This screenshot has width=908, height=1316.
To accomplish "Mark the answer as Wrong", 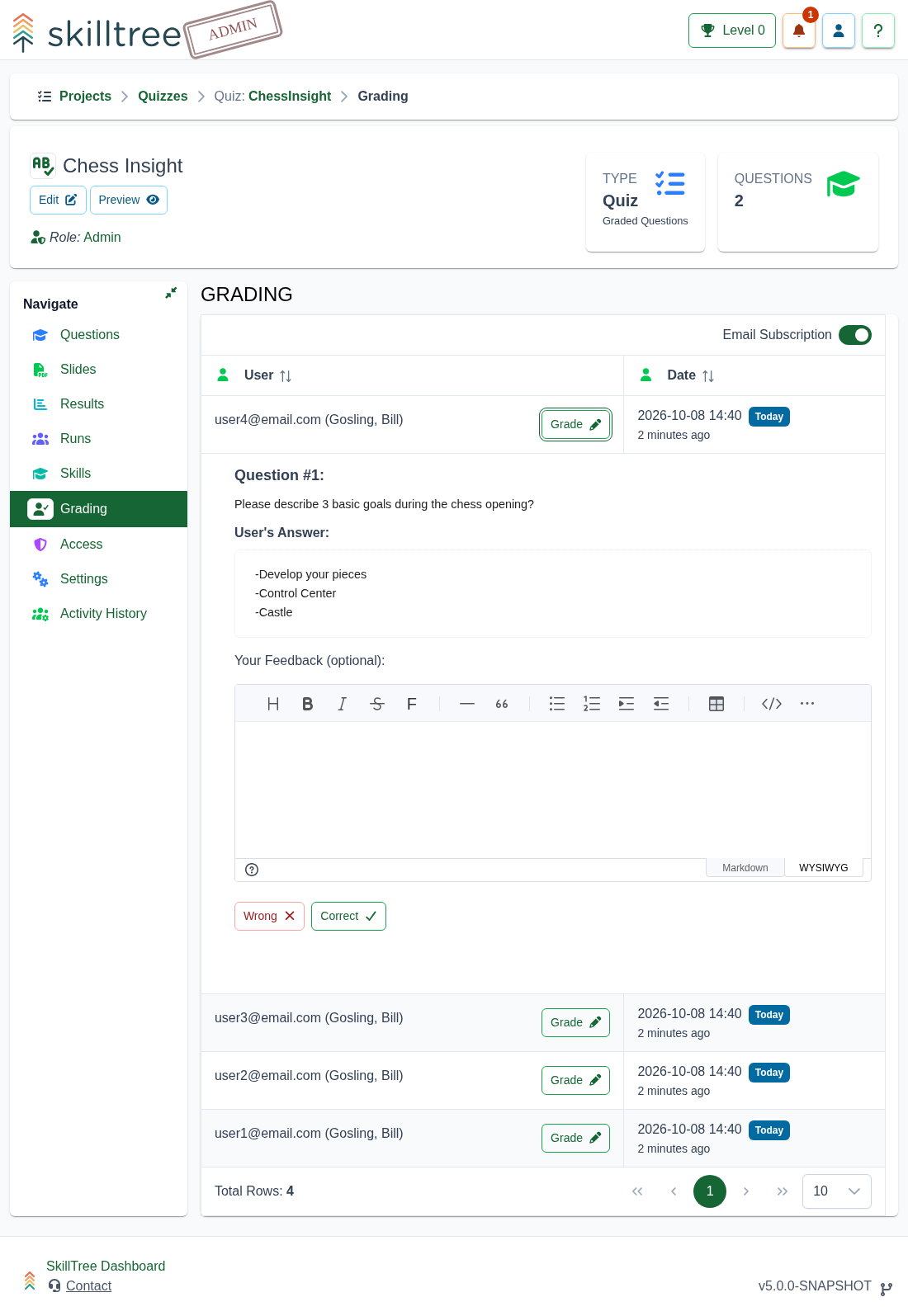I will click(269, 916).
